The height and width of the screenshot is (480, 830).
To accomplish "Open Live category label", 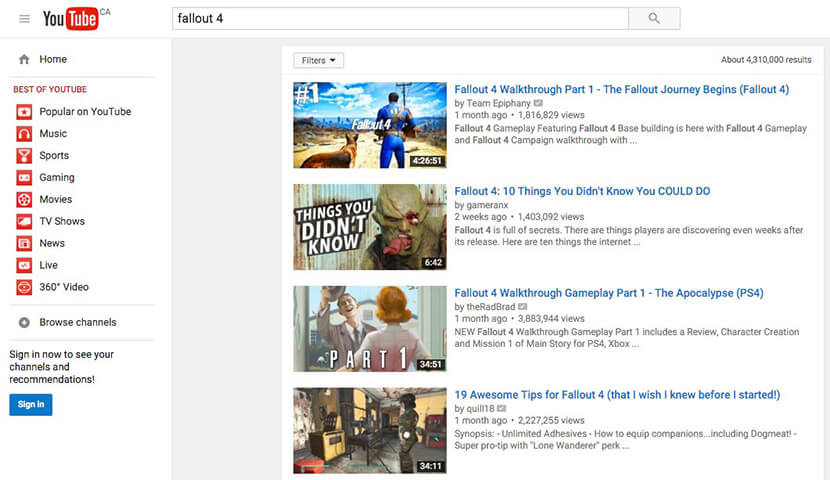I will click(x=48, y=265).
